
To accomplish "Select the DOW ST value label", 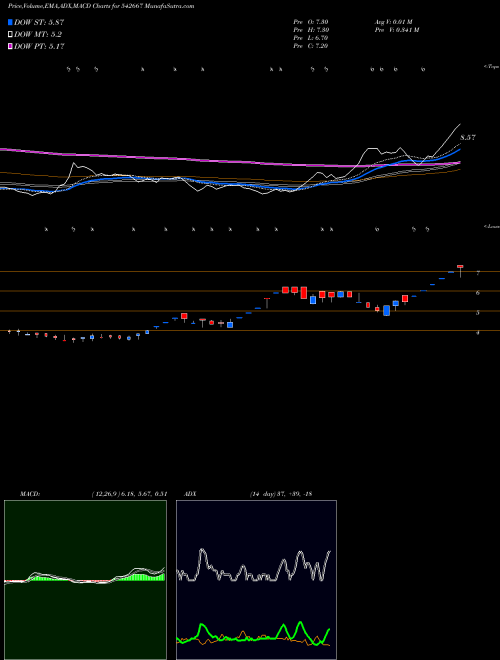I will pos(39,22).
